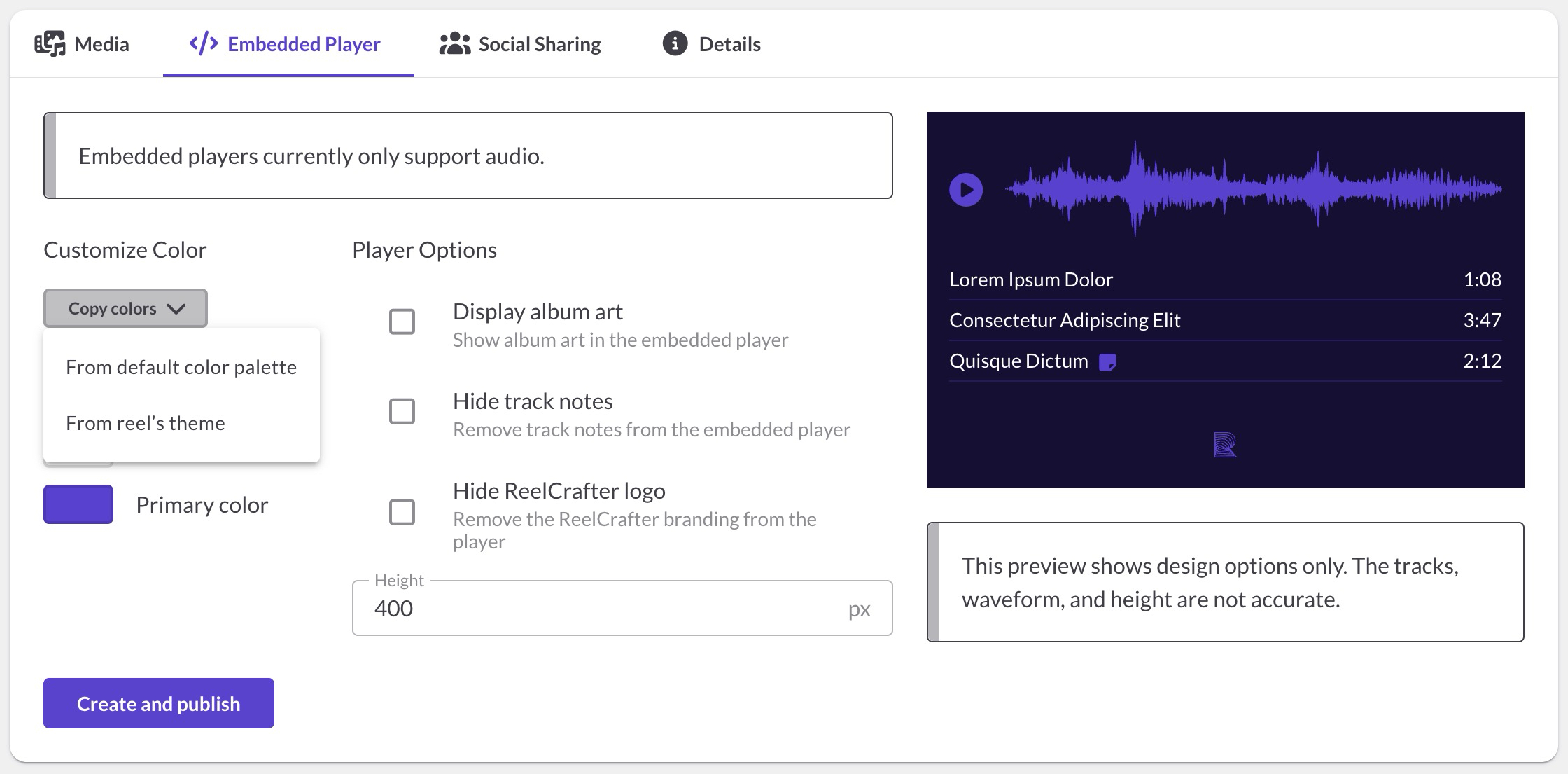Collapse the Copy colors dropdown
This screenshot has width=1568, height=774.
coord(126,308)
